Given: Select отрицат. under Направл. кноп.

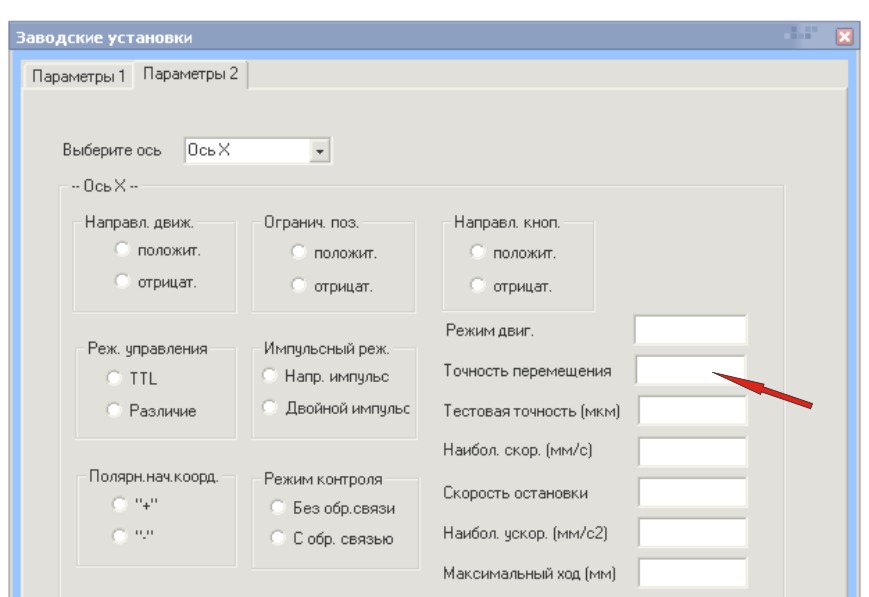Looking at the screenshot, I should (477, 286).
